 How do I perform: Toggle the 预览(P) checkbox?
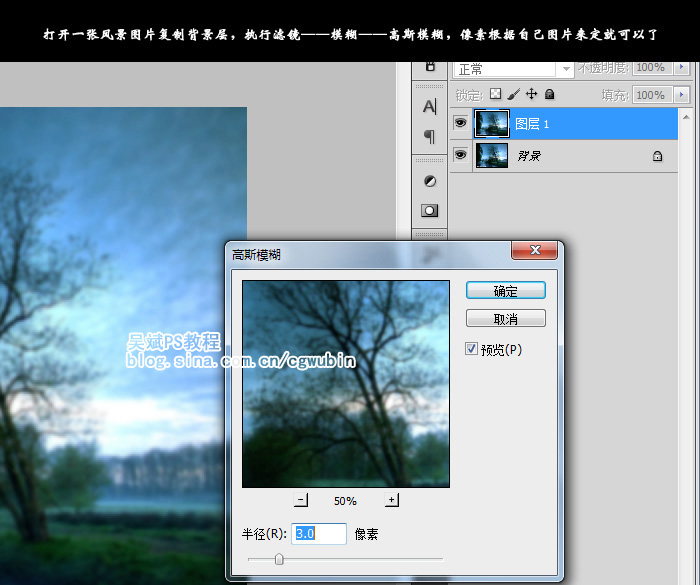click(x=471, y=349)
